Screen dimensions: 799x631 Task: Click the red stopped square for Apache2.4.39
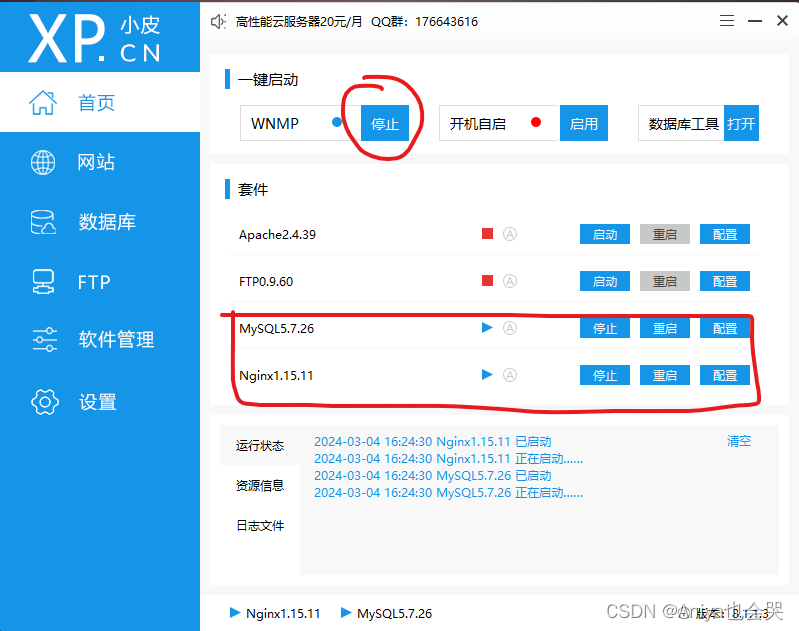(x=487, y=233)
